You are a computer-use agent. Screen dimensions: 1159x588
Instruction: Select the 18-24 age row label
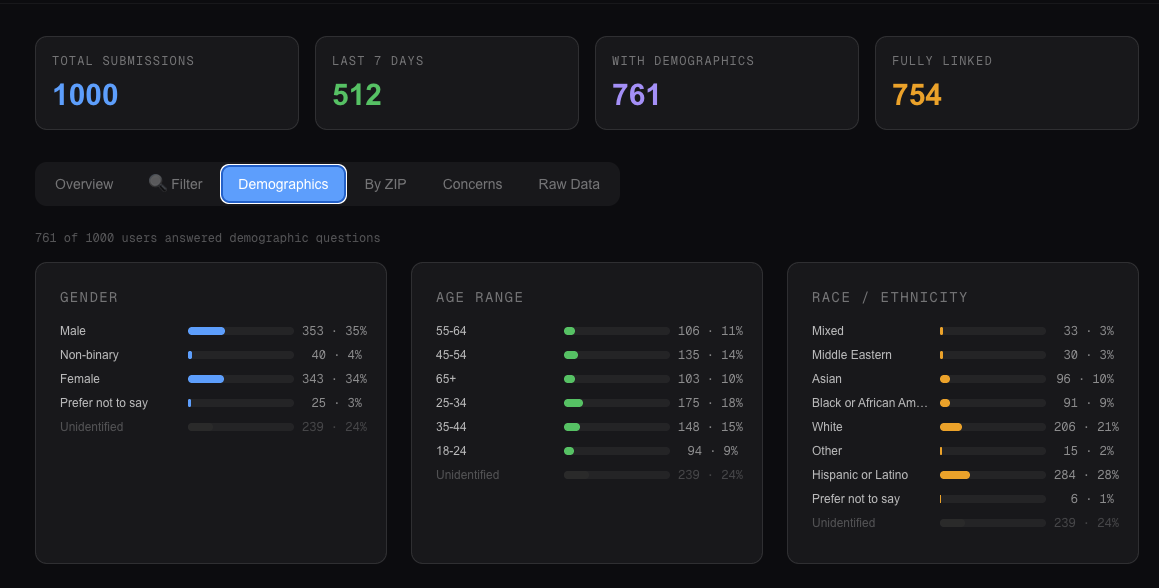coord(451,451)
